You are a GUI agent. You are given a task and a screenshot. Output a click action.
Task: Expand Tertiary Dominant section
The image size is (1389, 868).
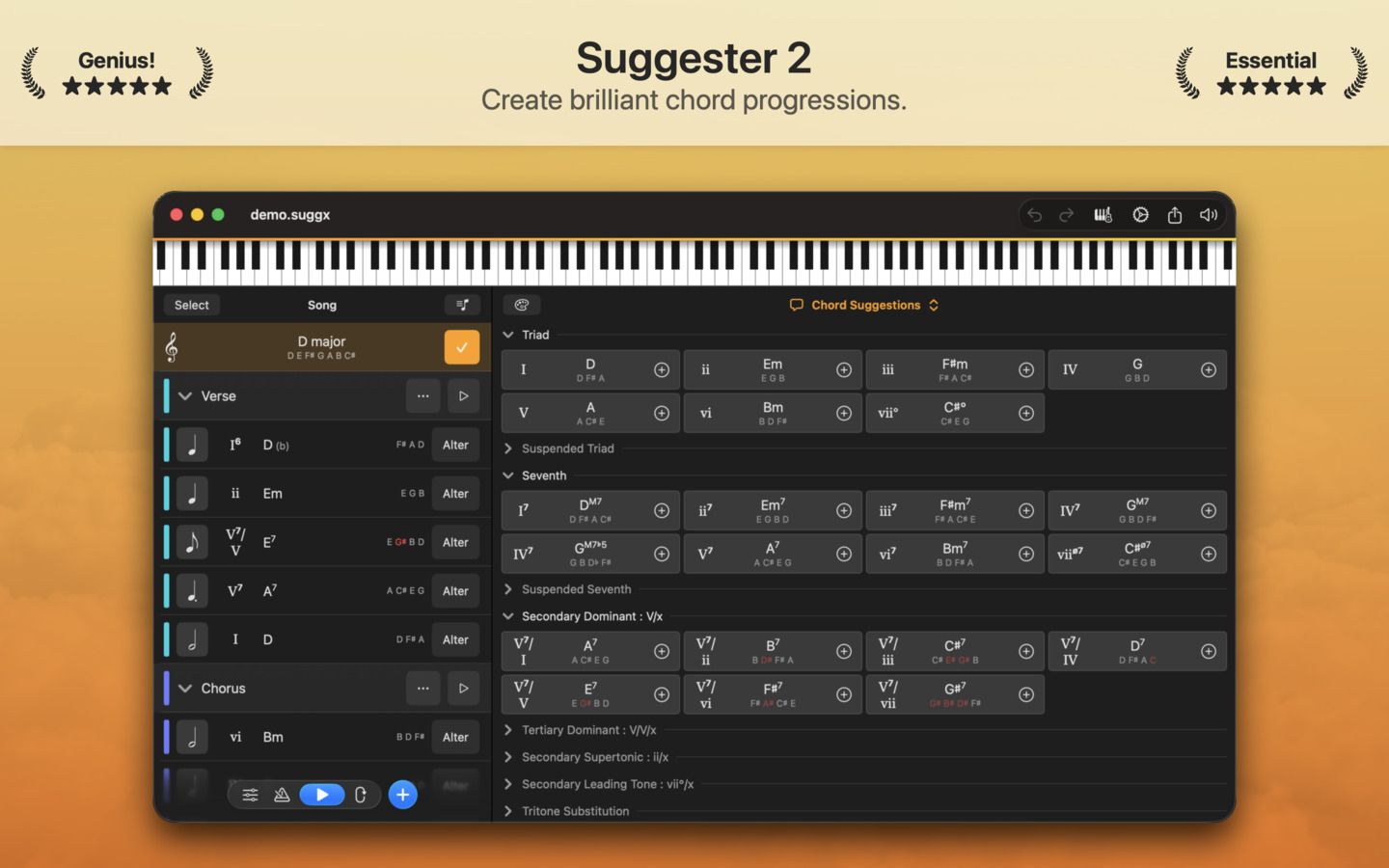[508, 730]
